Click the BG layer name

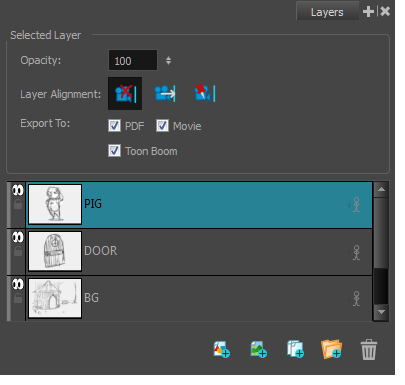91,298
